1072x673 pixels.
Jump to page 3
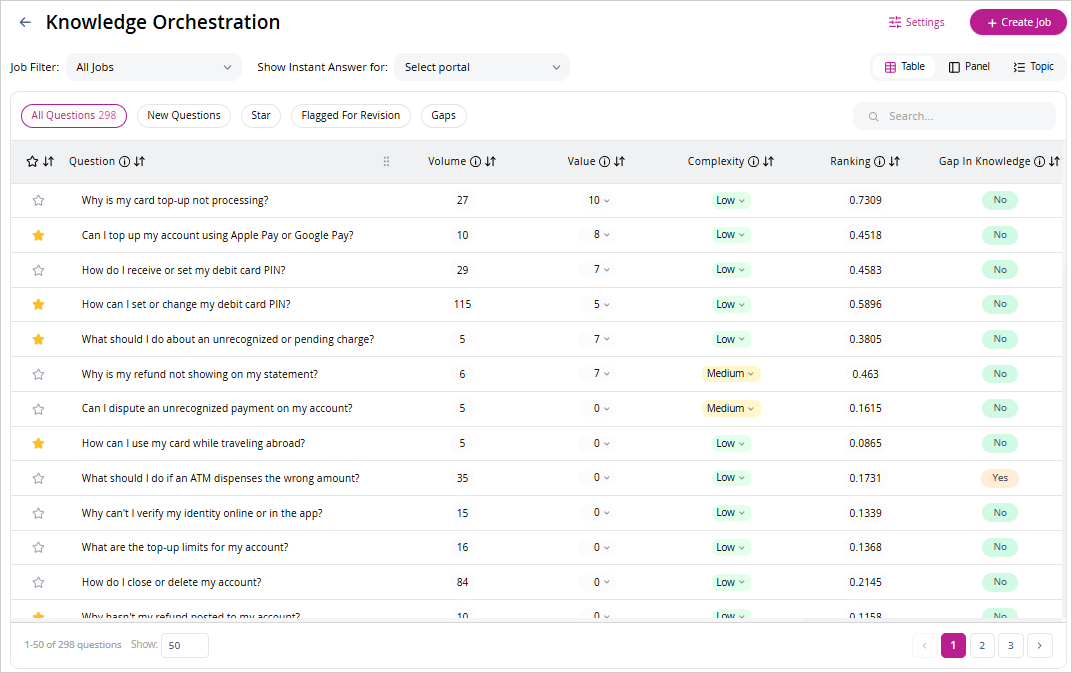tap(1010, 646)
